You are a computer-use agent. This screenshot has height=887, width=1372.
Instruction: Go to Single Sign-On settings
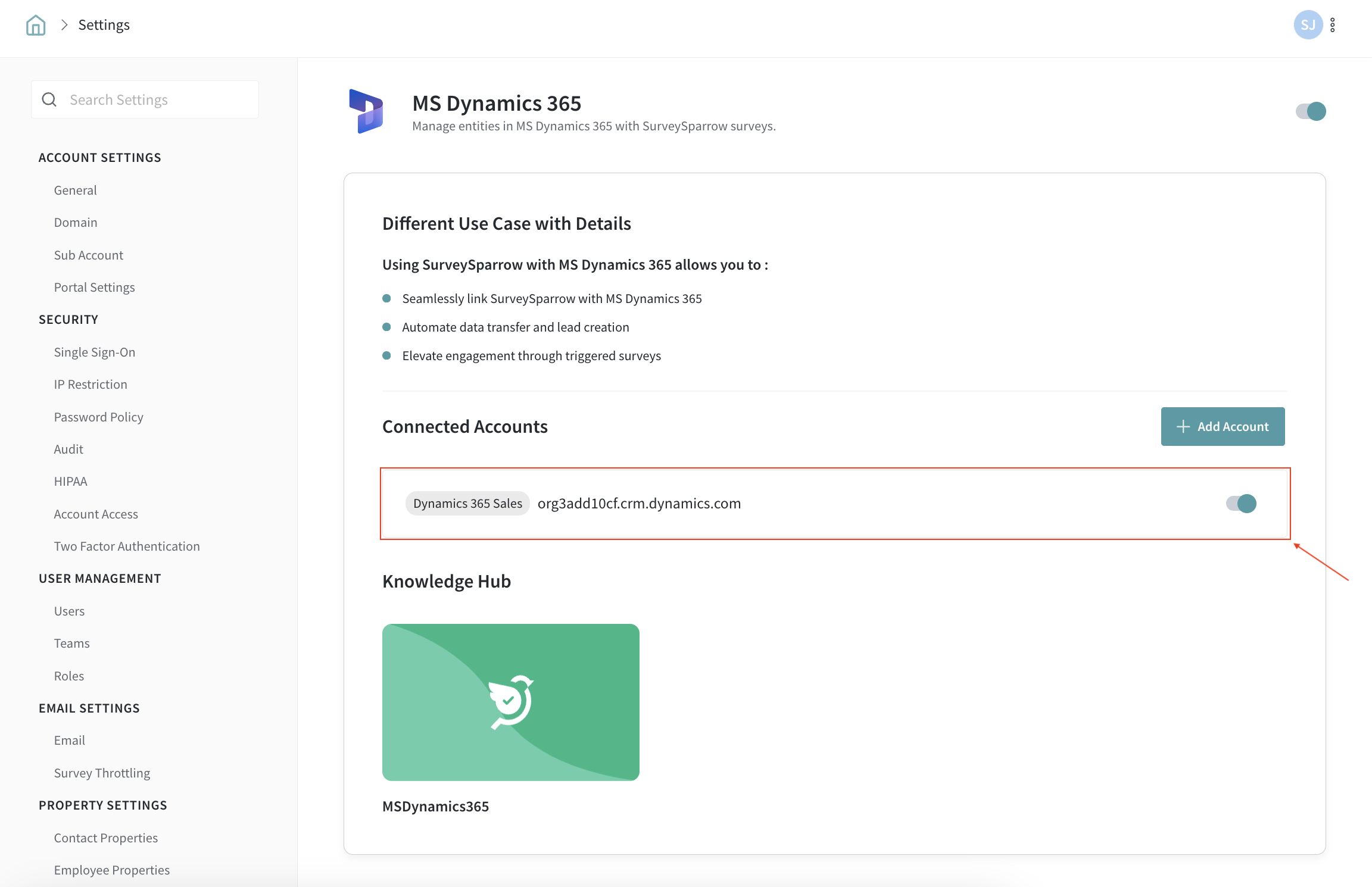(x=95, y=352)
